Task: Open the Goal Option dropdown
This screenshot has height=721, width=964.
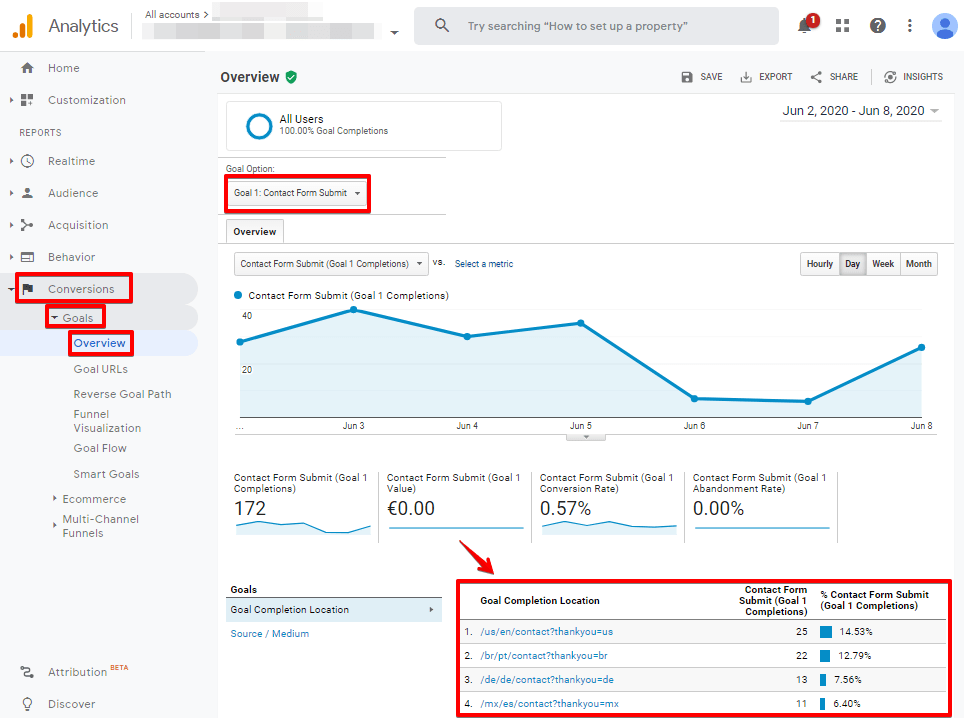Action: [x=297, y=193]
